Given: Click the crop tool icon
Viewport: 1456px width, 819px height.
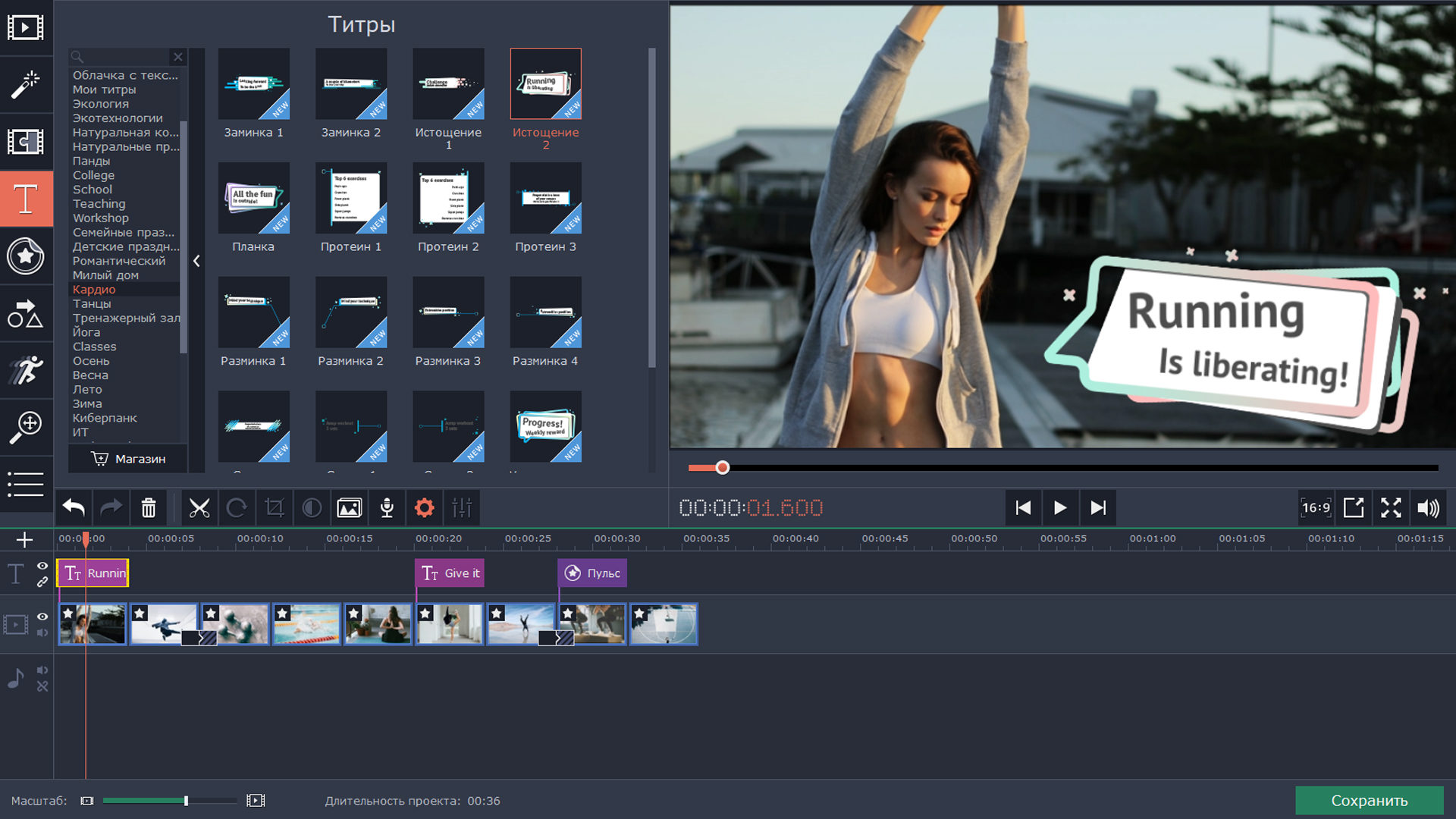Looking at the screenshot, I should (275, 508).
